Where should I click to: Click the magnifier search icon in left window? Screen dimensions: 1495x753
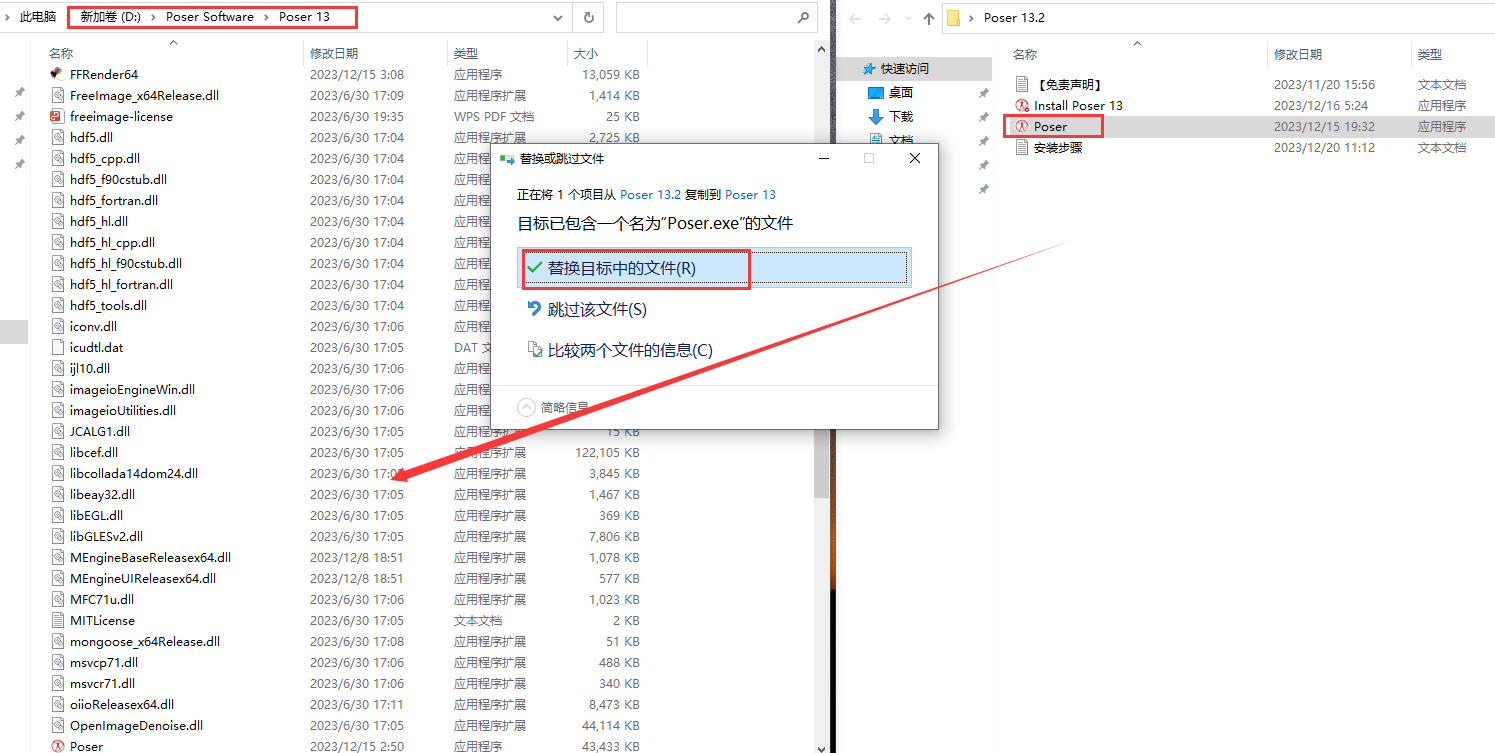(x=803, y=18)
